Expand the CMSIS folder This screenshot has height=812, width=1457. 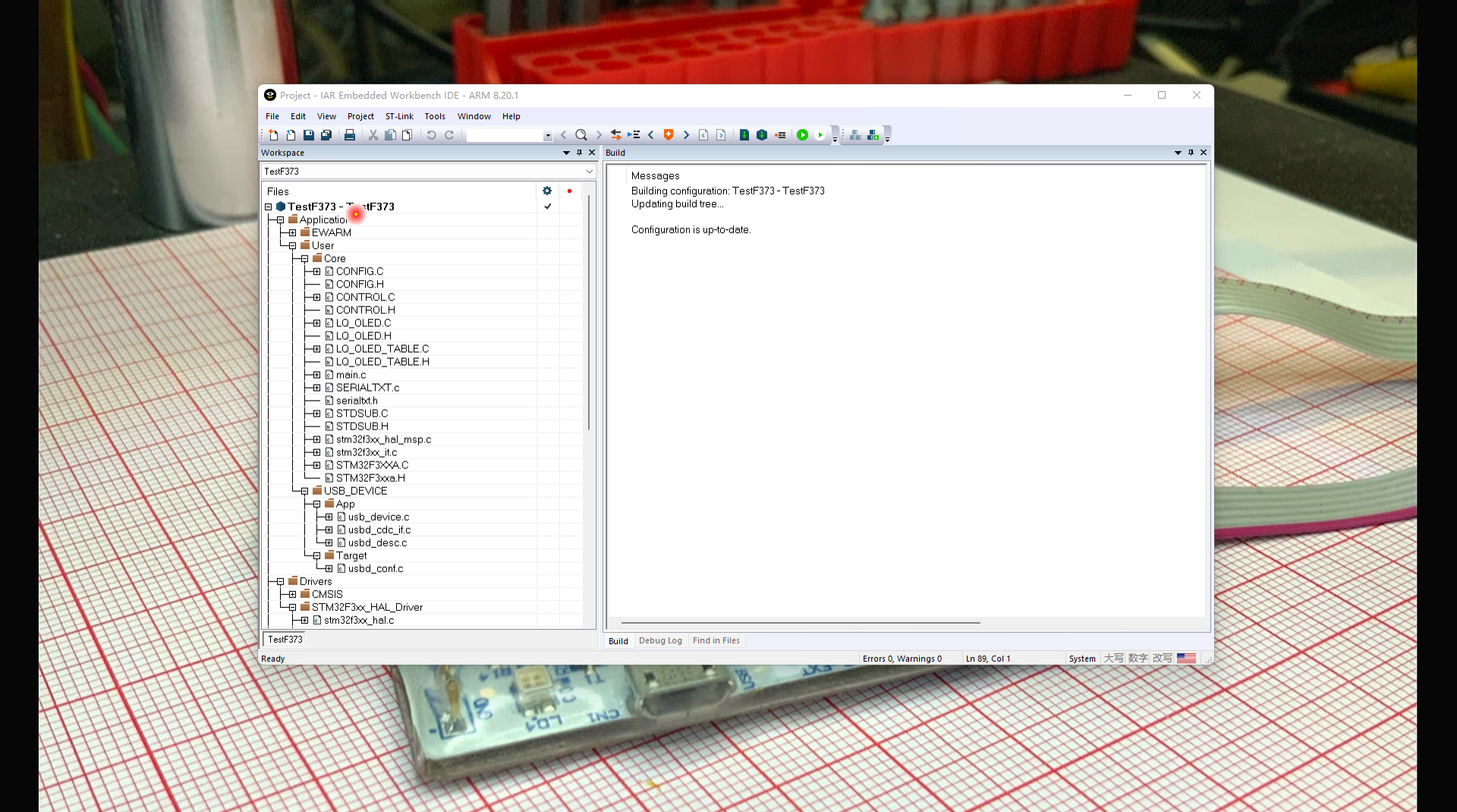(x=292, y=594)
